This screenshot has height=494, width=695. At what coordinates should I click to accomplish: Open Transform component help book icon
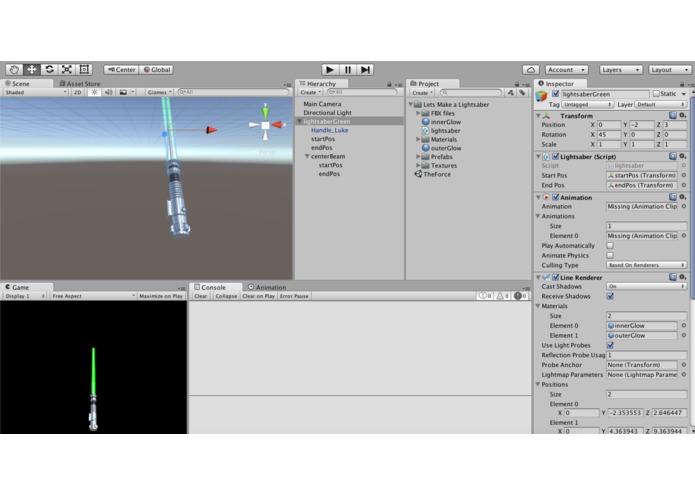(x=673, y=116)
